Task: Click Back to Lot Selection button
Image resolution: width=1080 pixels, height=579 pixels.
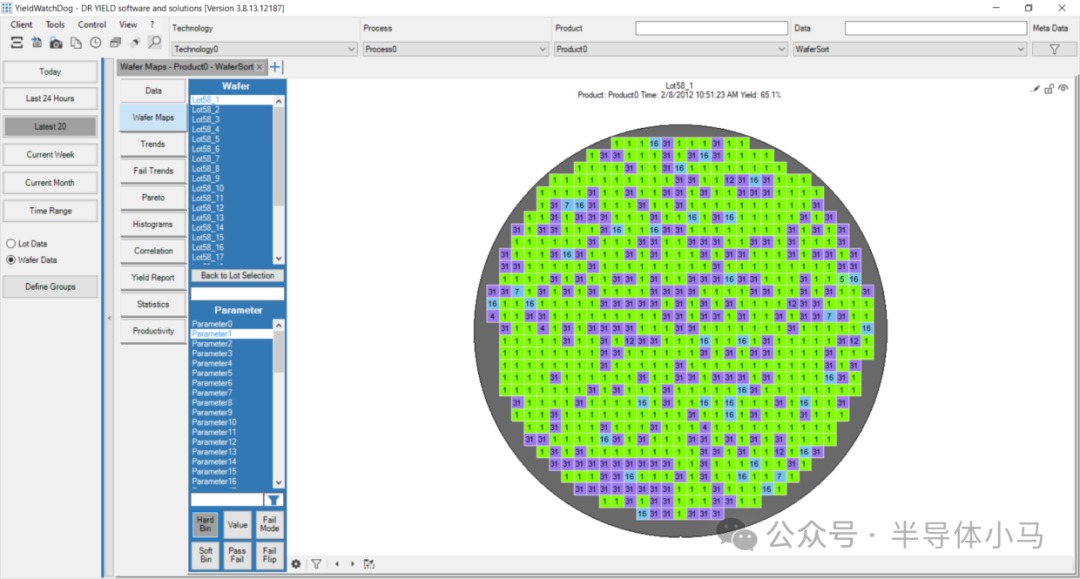Action: tap(238, 275)
